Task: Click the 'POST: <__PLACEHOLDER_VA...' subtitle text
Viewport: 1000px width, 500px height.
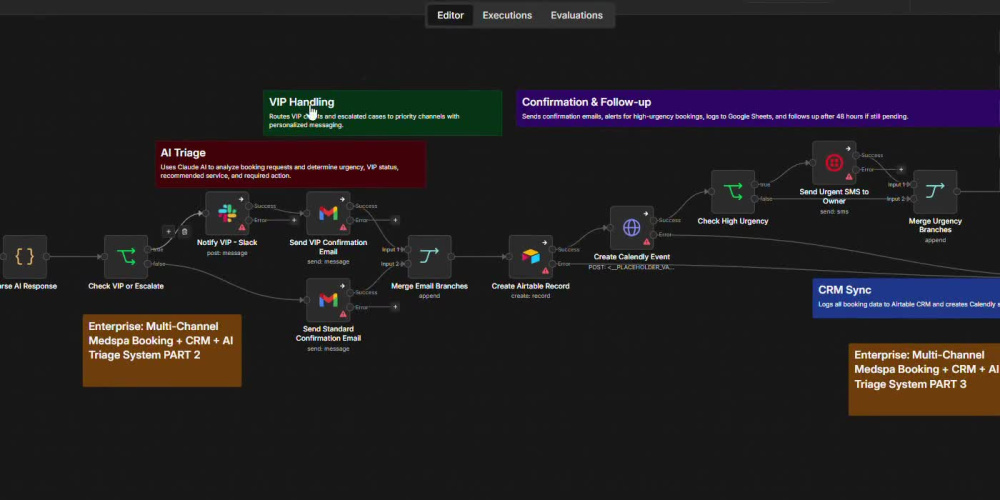Action: point(631,267)
